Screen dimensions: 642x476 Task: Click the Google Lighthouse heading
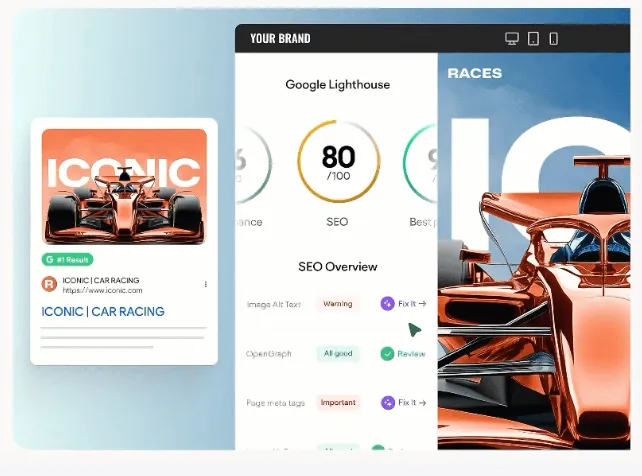(x=337, y=85)
